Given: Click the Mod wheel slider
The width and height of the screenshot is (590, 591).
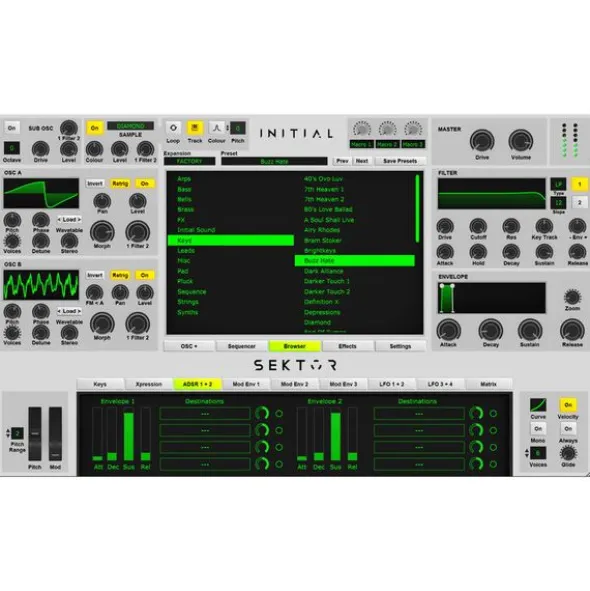Looking at the screenshot, I should pos(55,434).
